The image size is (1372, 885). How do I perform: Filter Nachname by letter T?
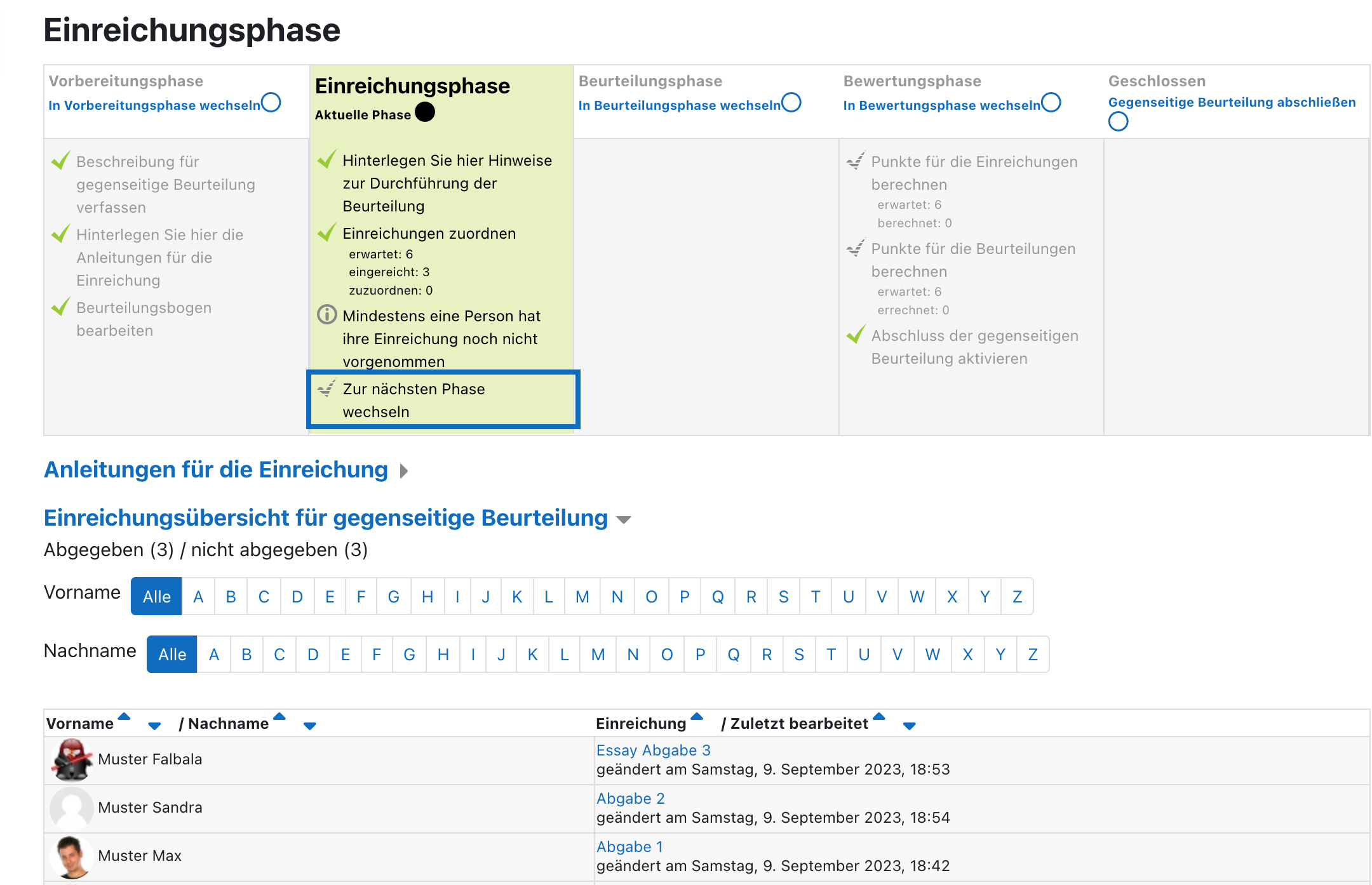point(831,654)
